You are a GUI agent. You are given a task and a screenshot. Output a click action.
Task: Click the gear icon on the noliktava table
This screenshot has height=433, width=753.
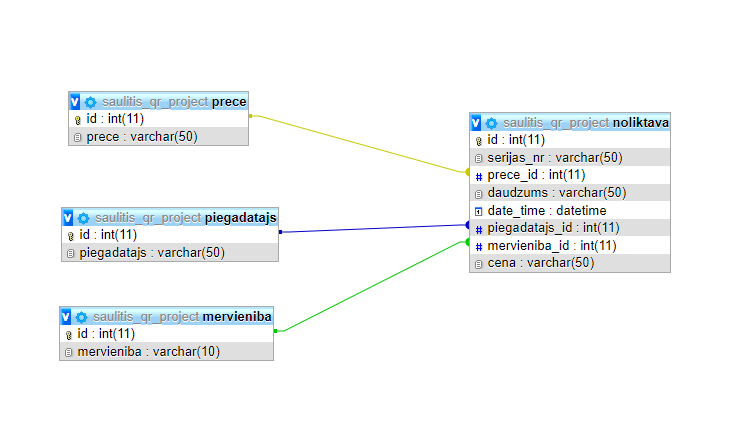pos(492,123)
